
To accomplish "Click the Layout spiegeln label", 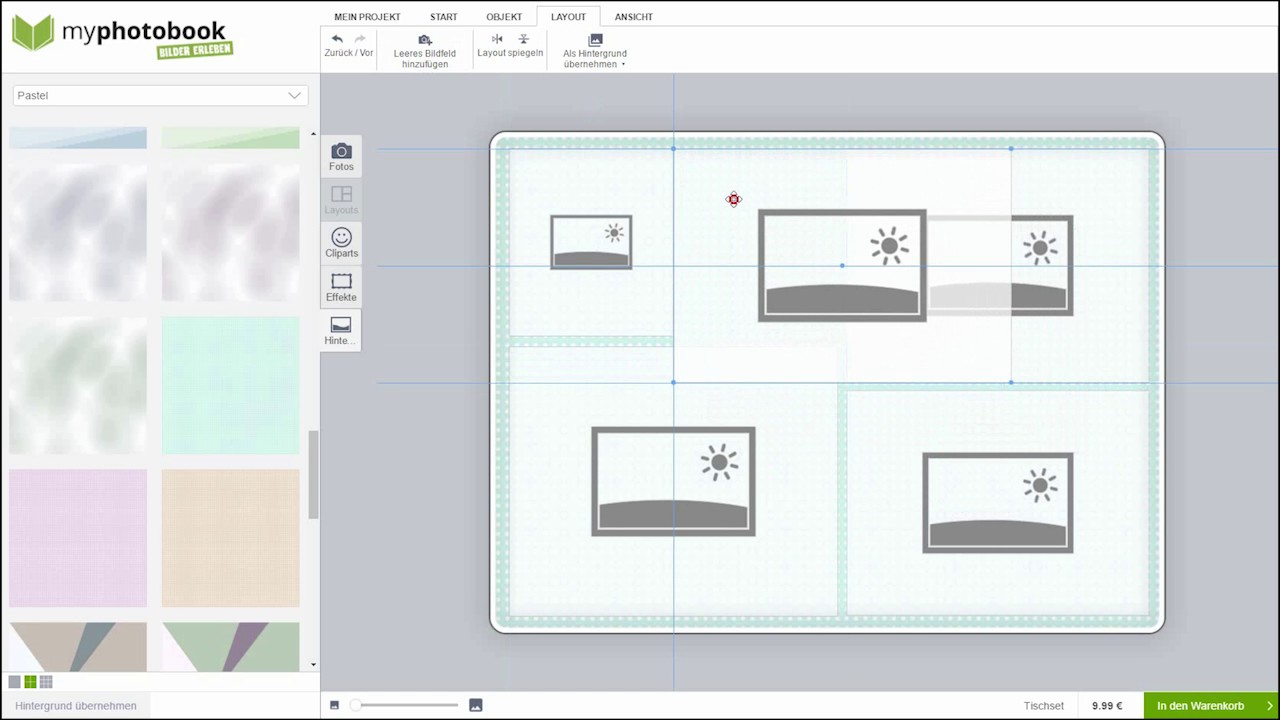I will point(510,53).
